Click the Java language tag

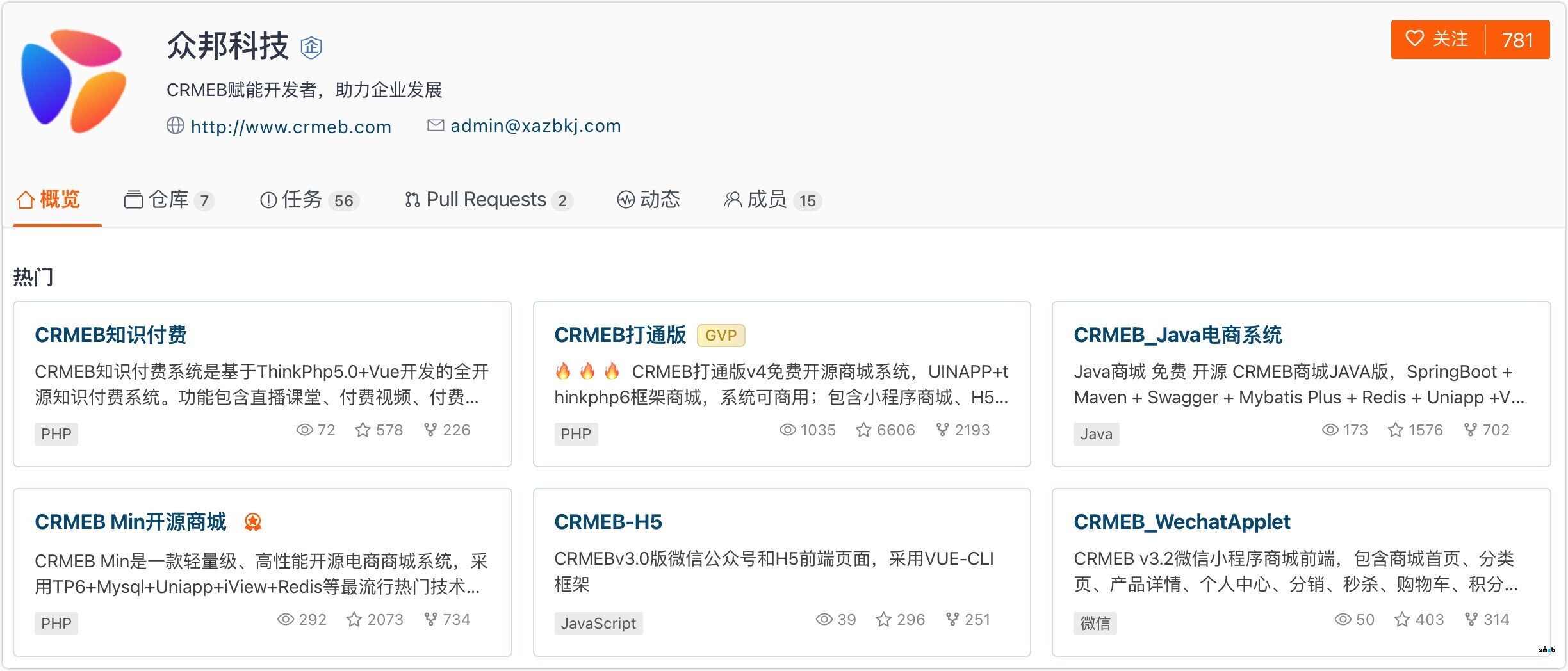tap(1097, 433)
